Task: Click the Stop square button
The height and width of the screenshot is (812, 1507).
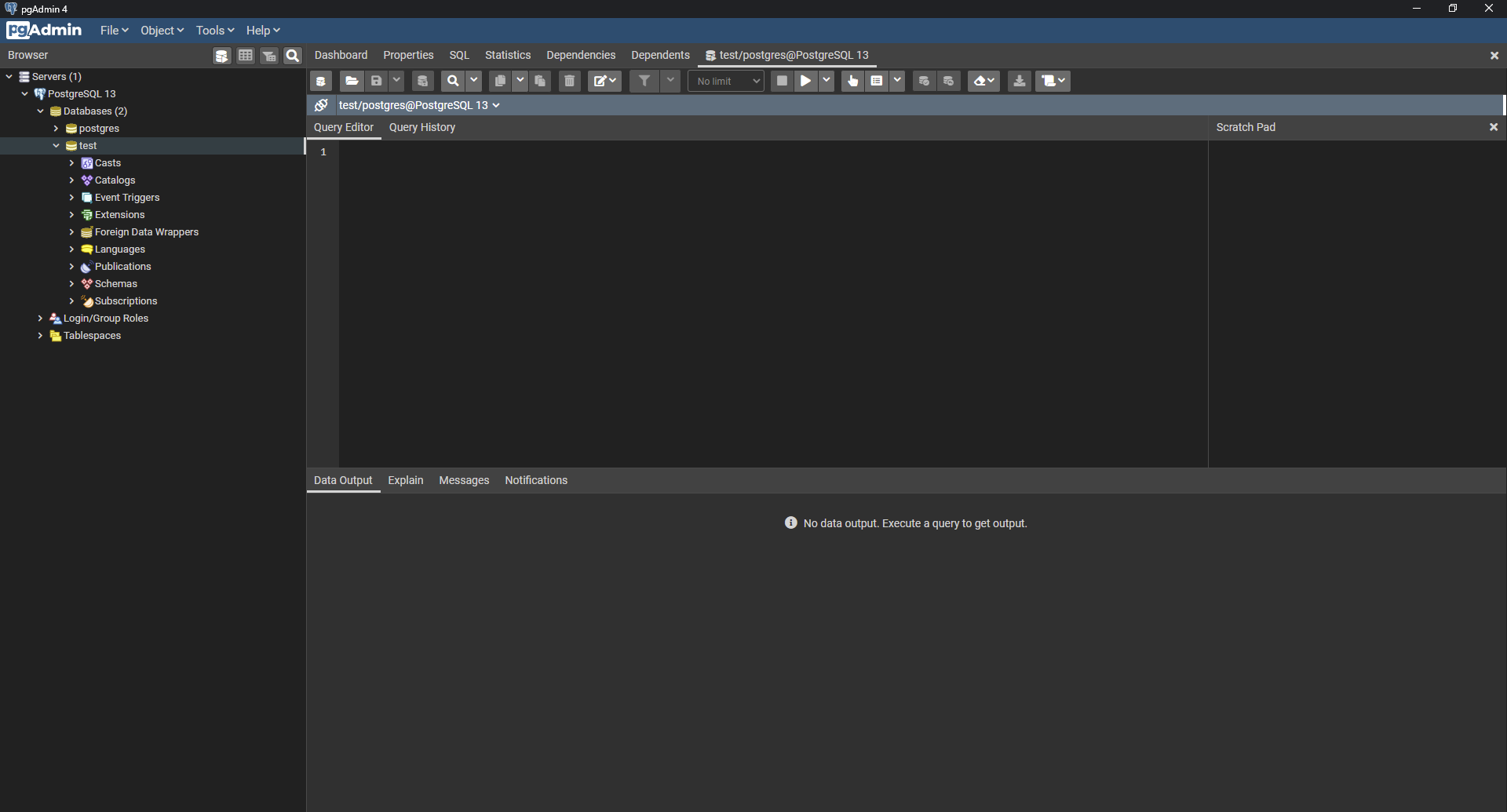Action: [x=782, y=81]
